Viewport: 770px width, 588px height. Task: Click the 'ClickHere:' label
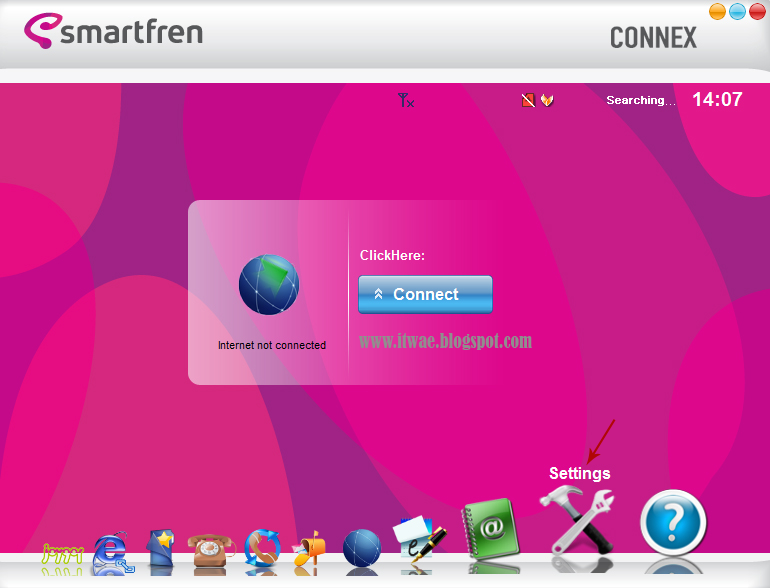[392, 255]
